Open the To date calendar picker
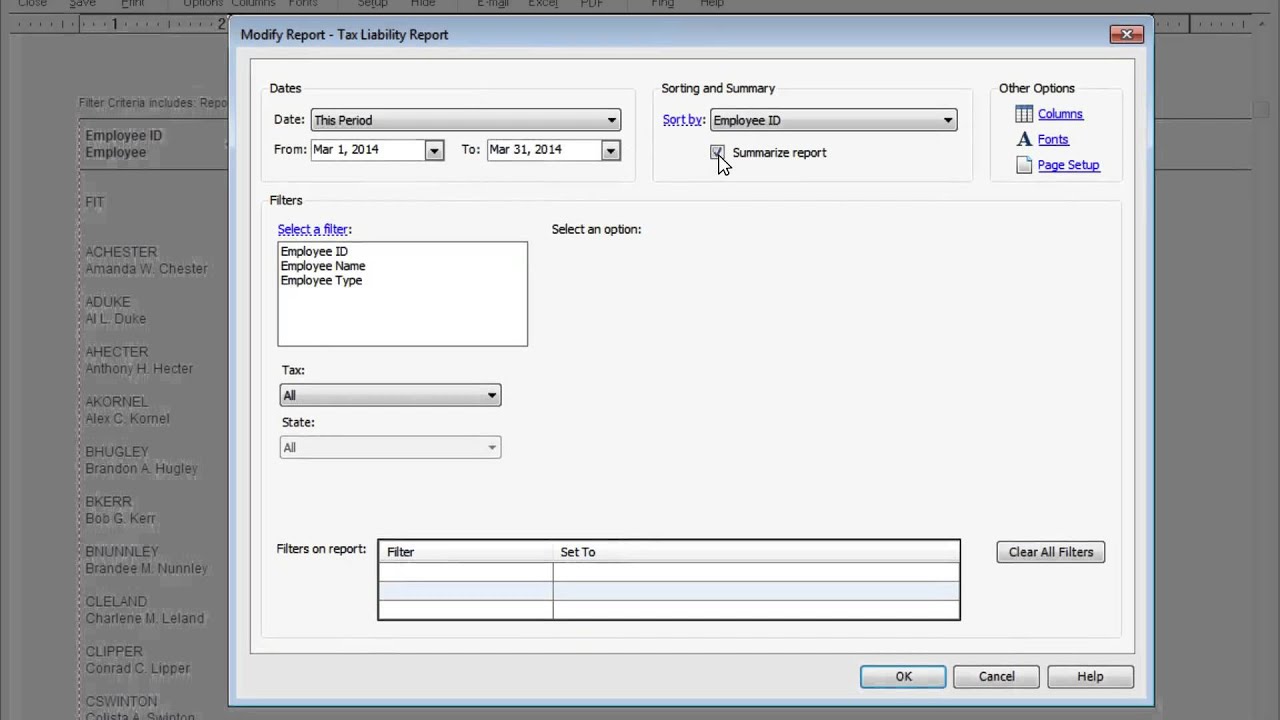Screen dimensions: 1280x720 coord(610,150)
